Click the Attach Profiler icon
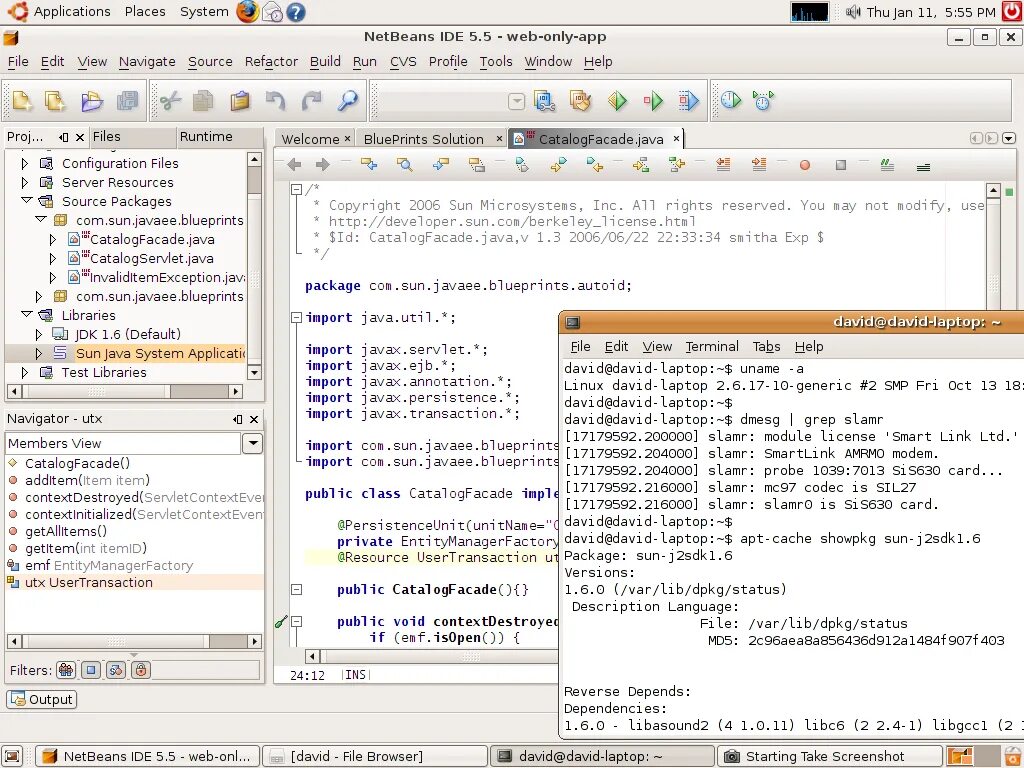 click(x=763, y=101)
